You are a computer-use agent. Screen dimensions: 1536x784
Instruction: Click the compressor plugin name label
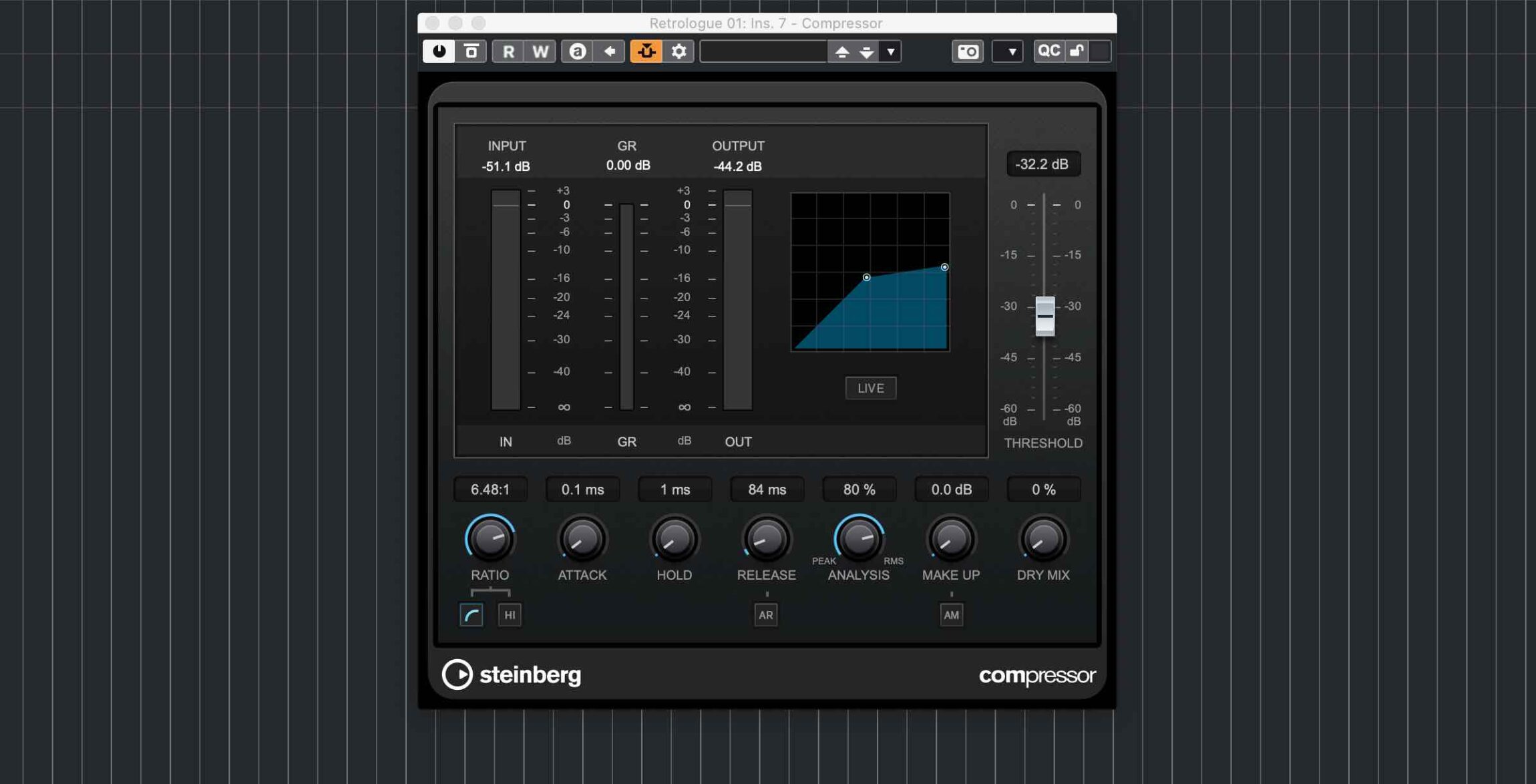(1037, 676)
